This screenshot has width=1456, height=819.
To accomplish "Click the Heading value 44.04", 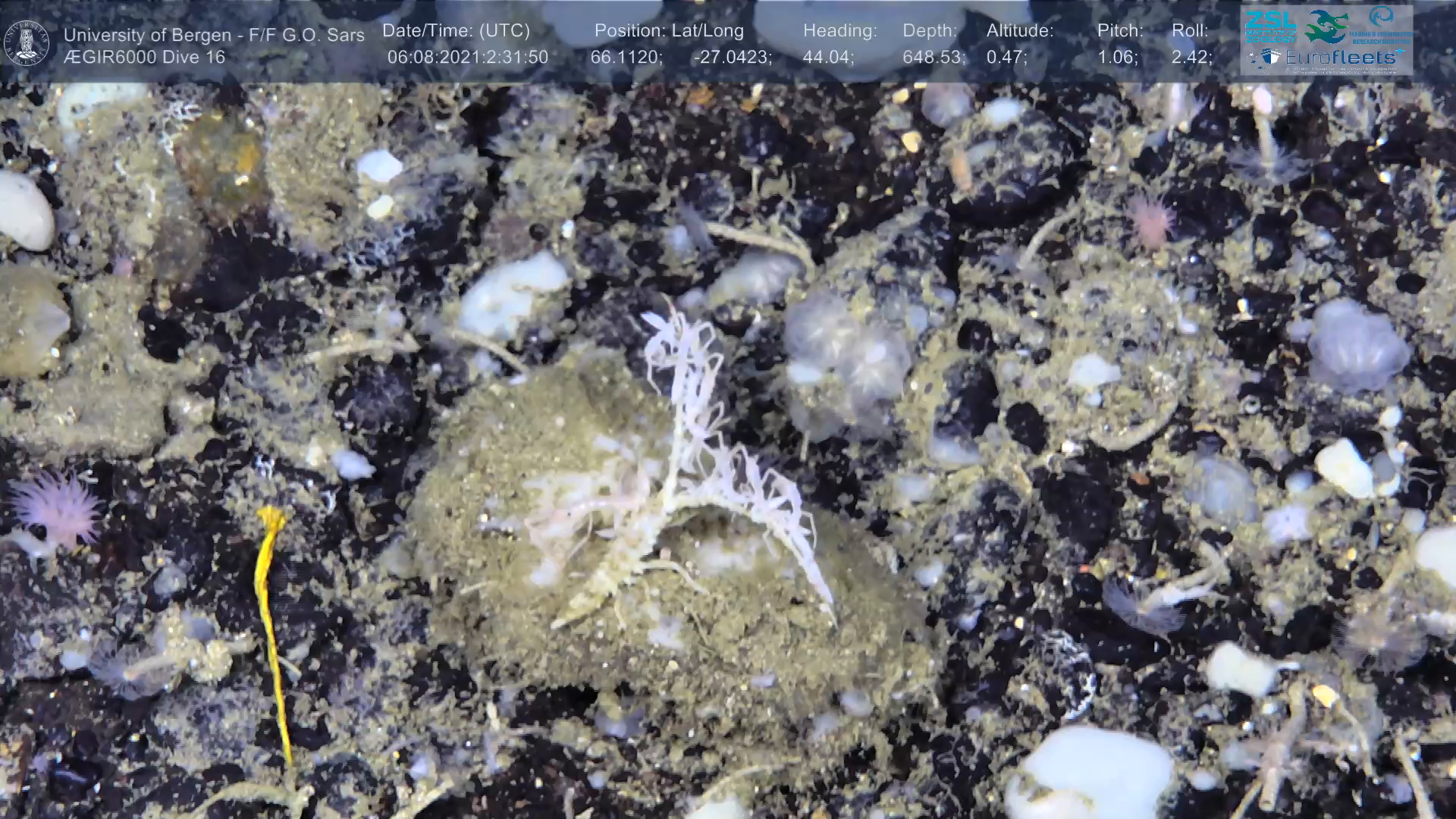I will point(828,58).
